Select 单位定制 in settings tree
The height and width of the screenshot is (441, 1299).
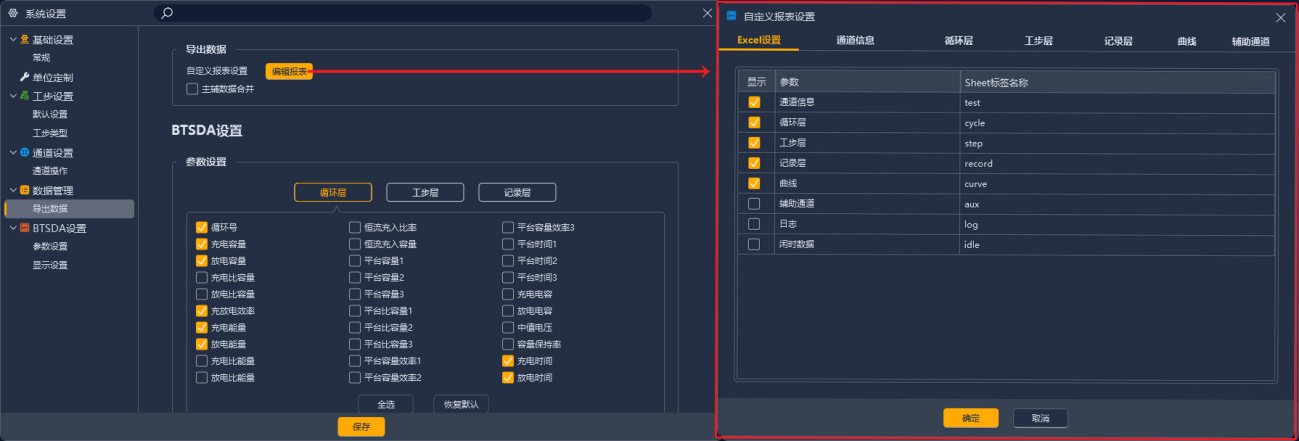(53, 77)
